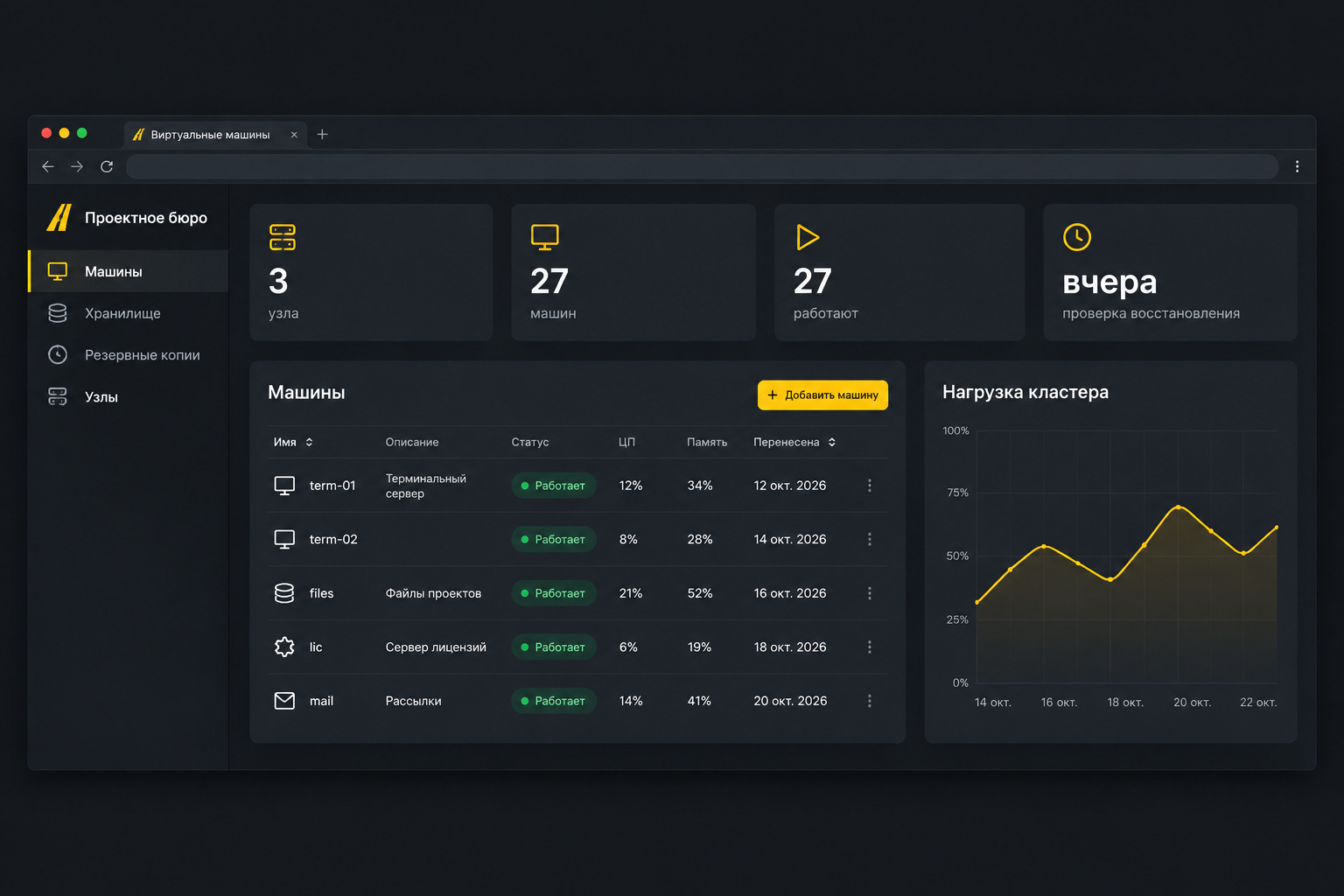Click the nodes icon on узла card
The height and width of the screenshot is (896, 1344).
(x=283, y=237)
